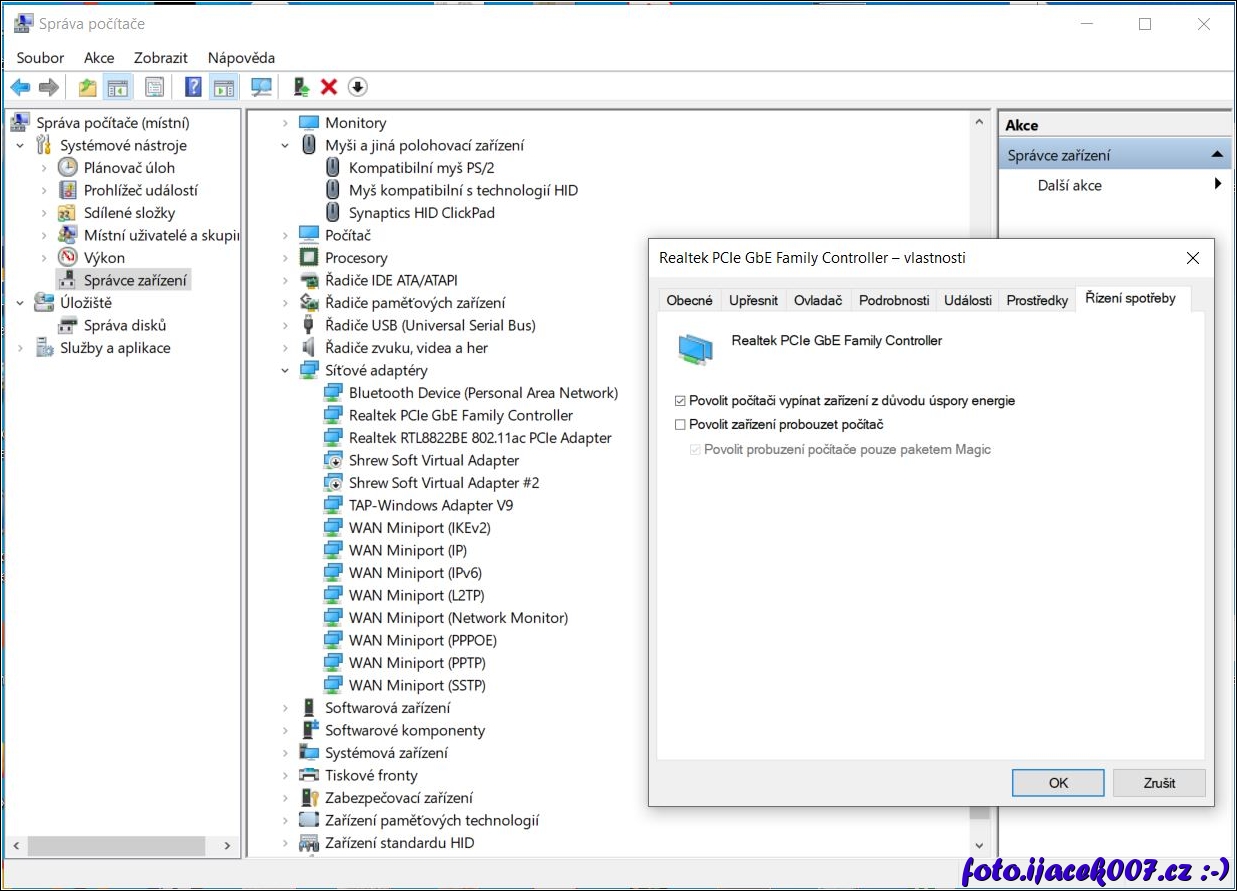Select Shrew Soft Virtual Adapter #2 device
Image resolution: width=1237 pixels, height=891 pixels.
[443, 483]
